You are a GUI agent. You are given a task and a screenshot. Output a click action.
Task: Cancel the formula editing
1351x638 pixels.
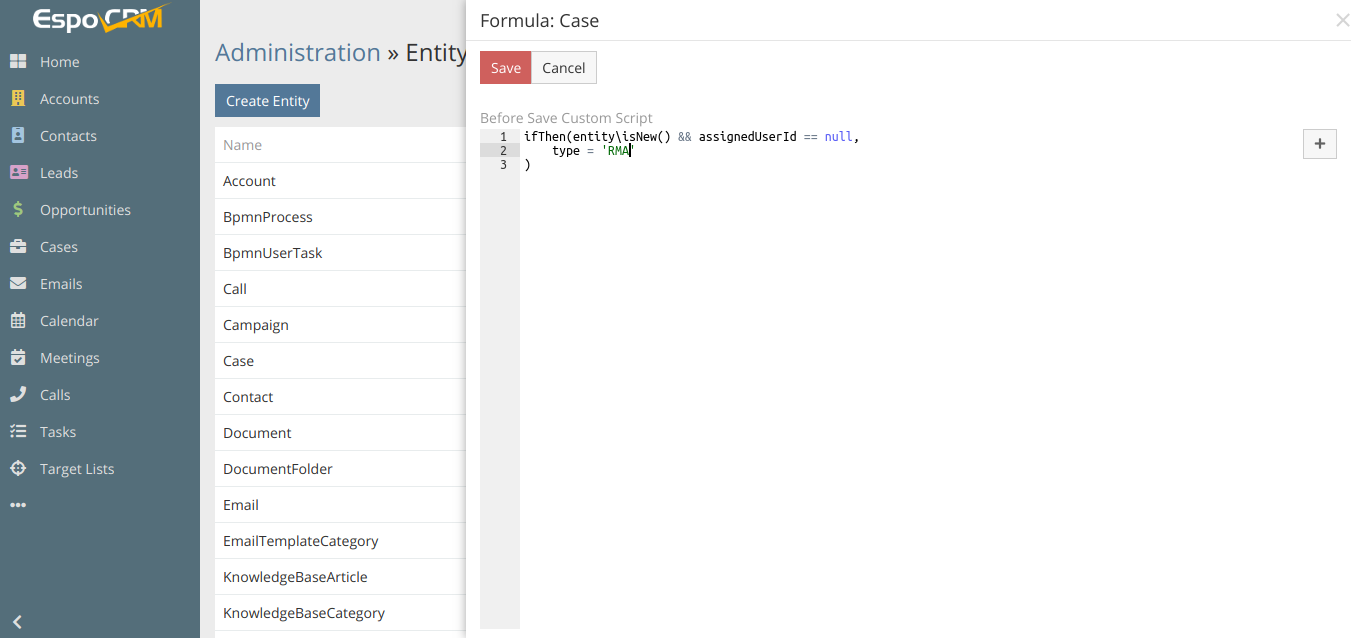[563, 68]
